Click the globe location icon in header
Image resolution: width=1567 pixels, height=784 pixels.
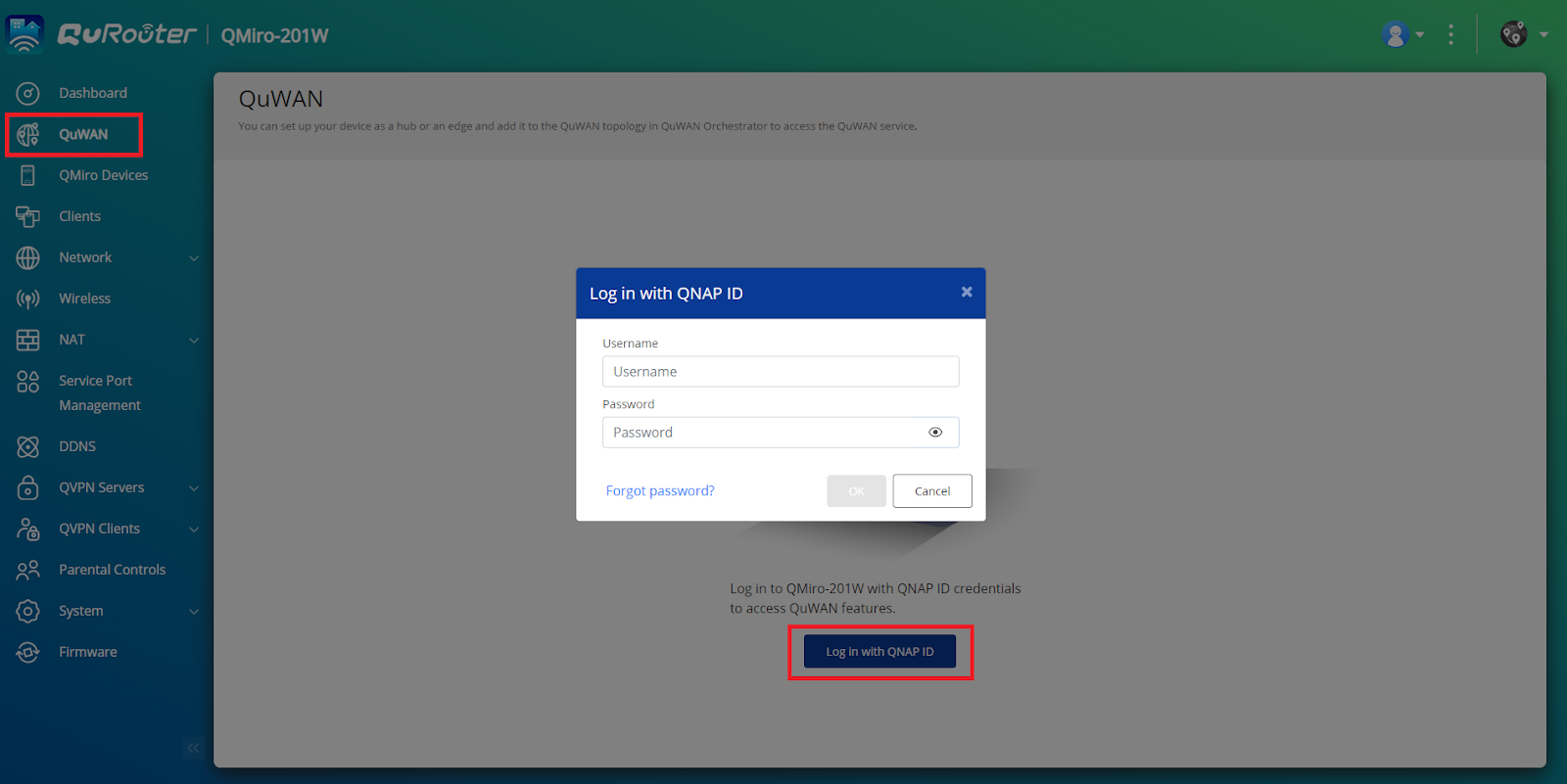click(x=1513, y=34)
